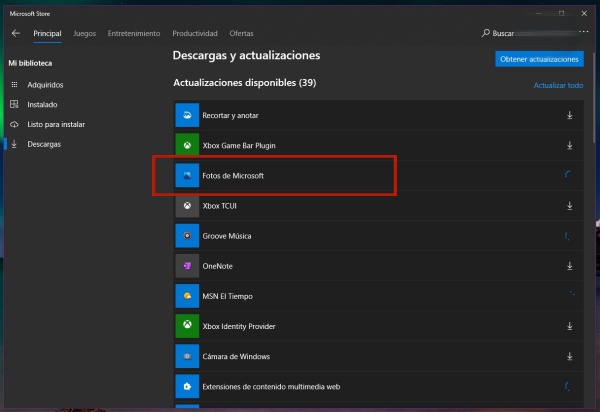Click the Cámara de Windows app icon

tap(187, 356)
